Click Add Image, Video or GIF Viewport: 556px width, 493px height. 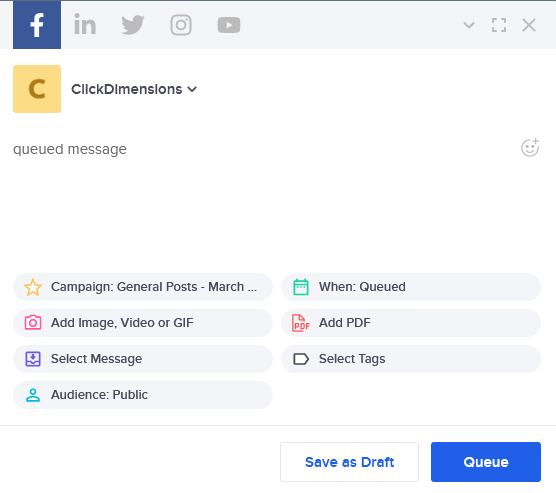pyautogui.click(x=143, y=323)
